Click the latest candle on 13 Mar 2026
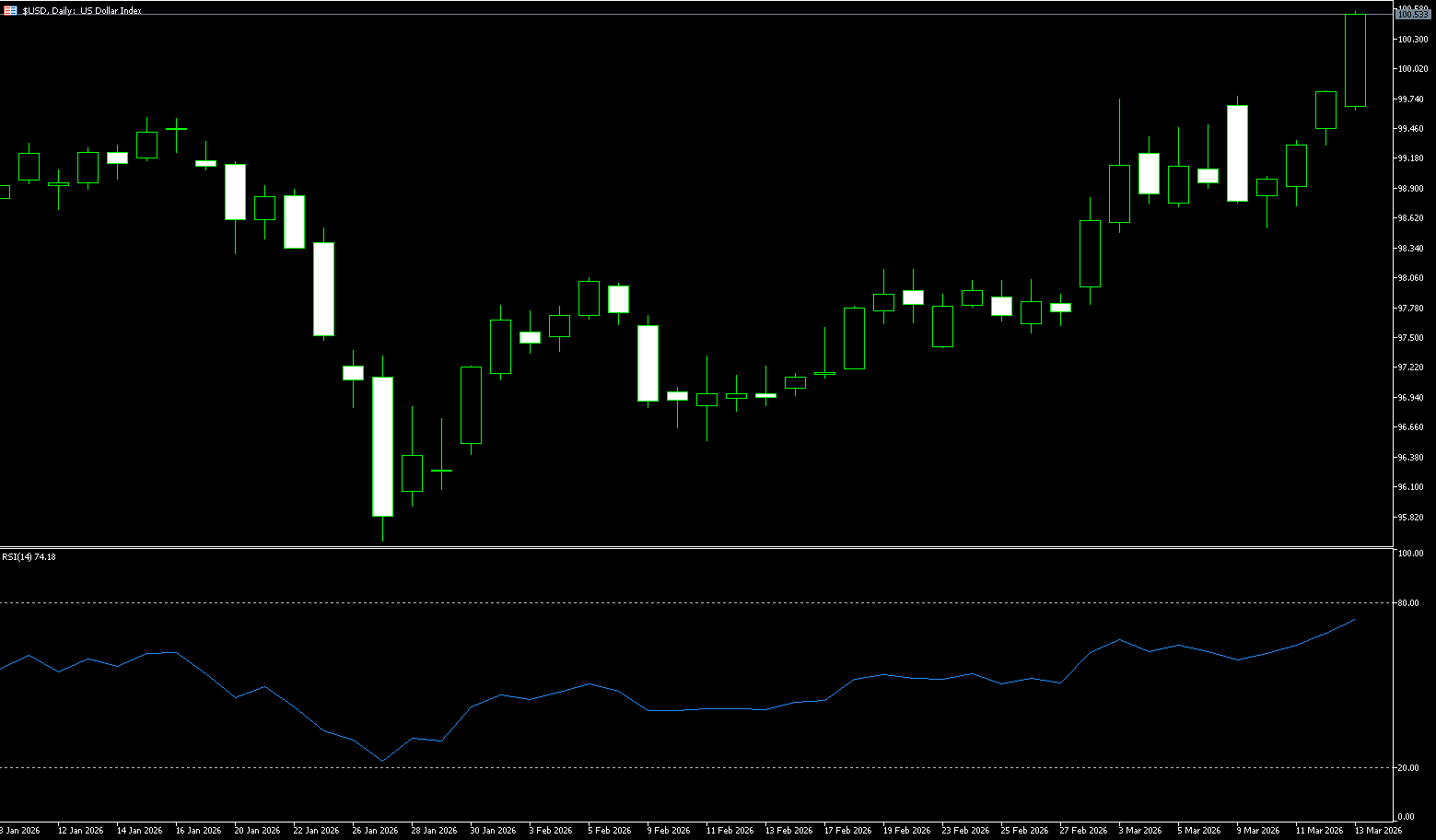1436x840 pixels. [x=1355, y=60]
